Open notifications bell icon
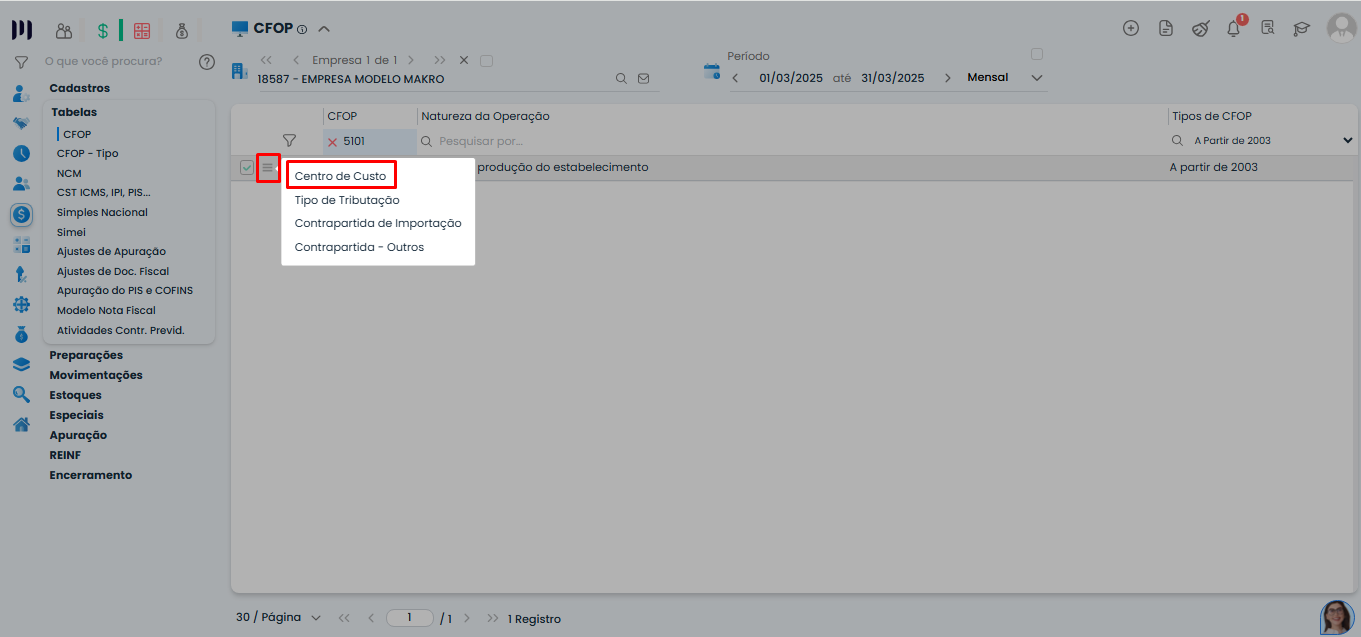Viewport: 1361px width, 637px height. tap(1234, 28)
